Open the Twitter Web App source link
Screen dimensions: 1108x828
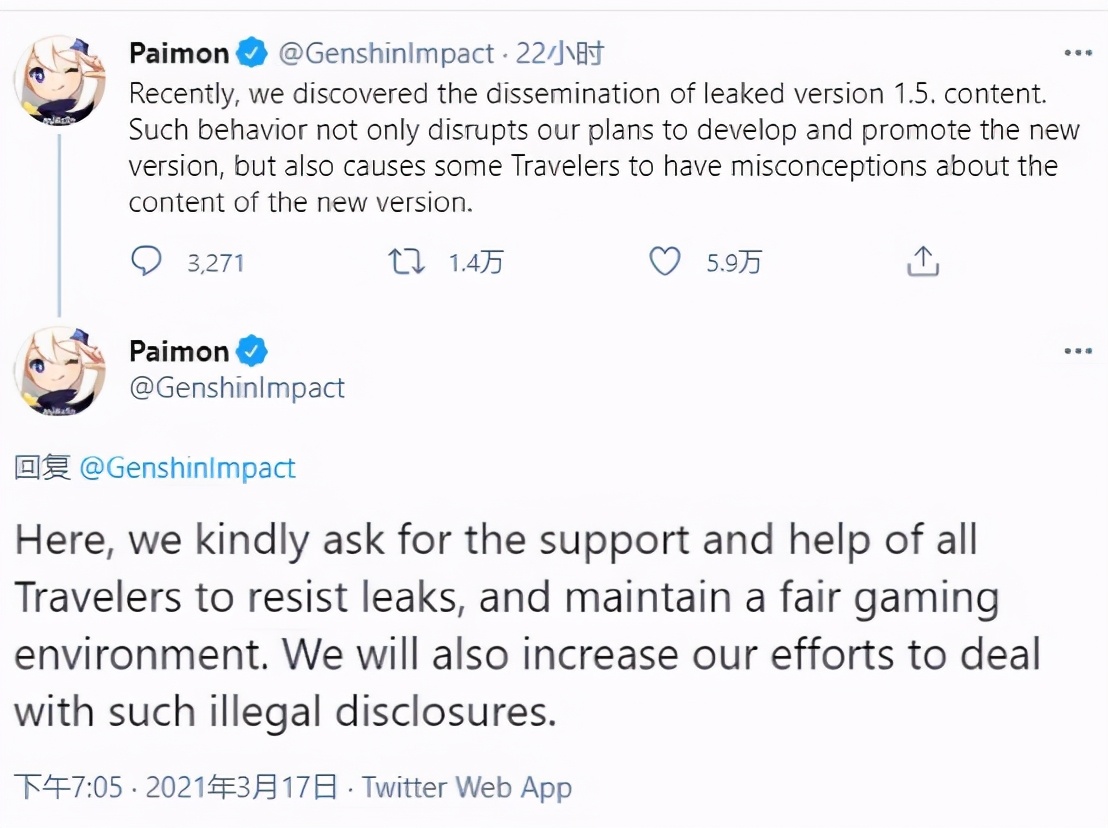tap(467, 787)
